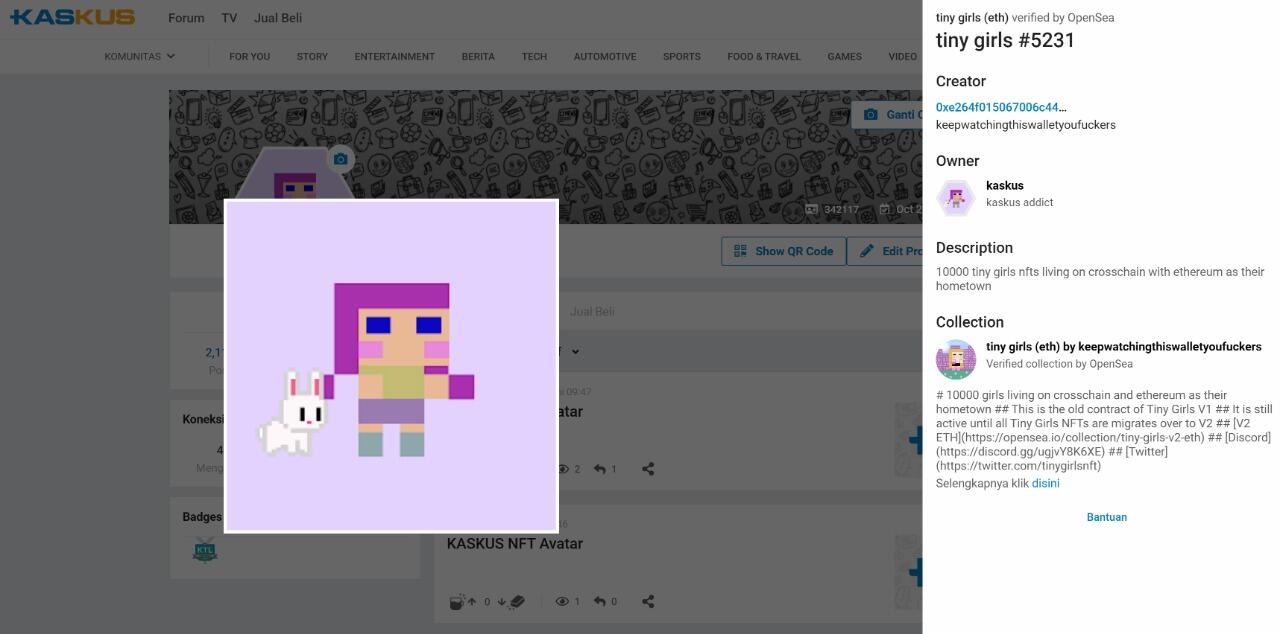Click second thread's reply arrow icon

600,601
